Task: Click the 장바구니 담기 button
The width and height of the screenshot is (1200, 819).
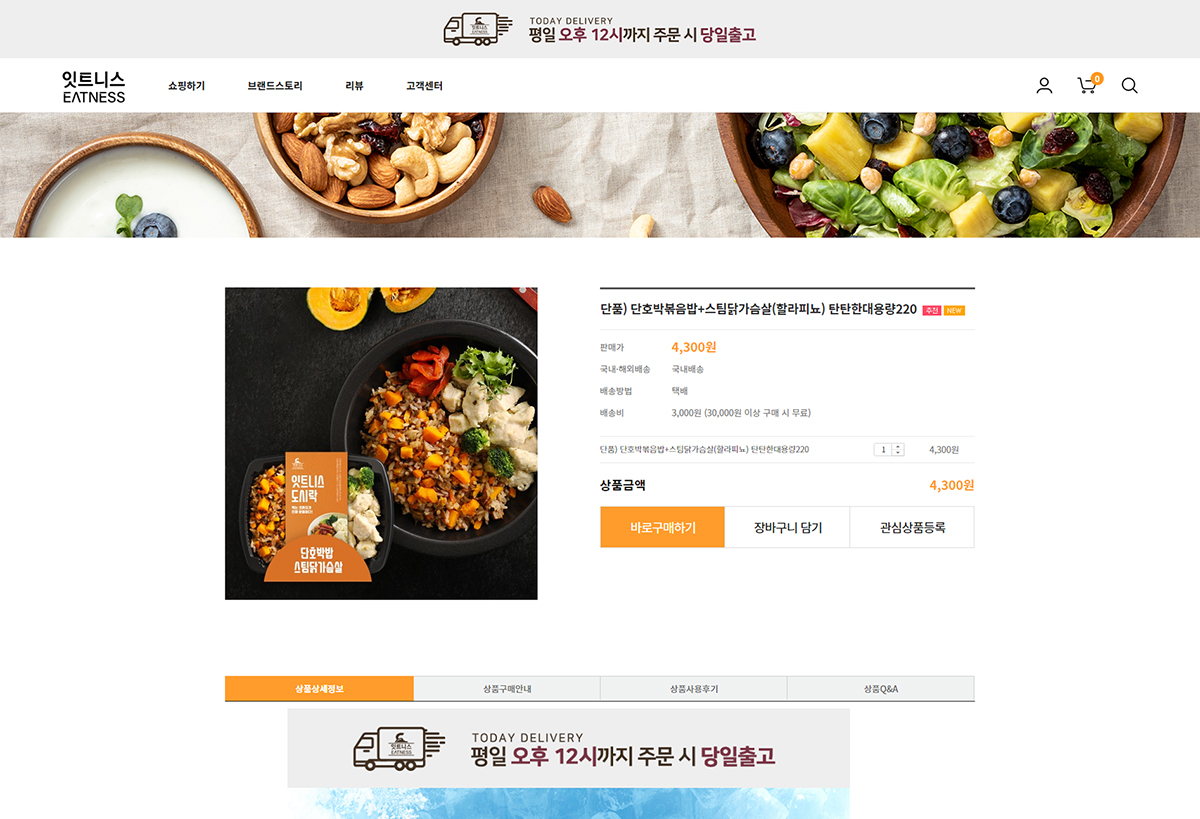Action: [x=787, y=527]
